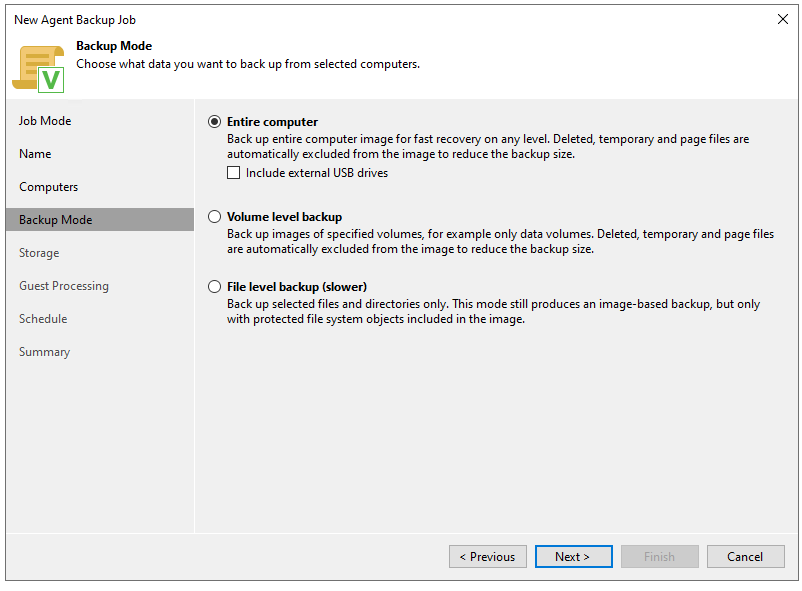Screen dimensions: 802x591
Task: Go to the Job Mode step
Action: [45, 121]
